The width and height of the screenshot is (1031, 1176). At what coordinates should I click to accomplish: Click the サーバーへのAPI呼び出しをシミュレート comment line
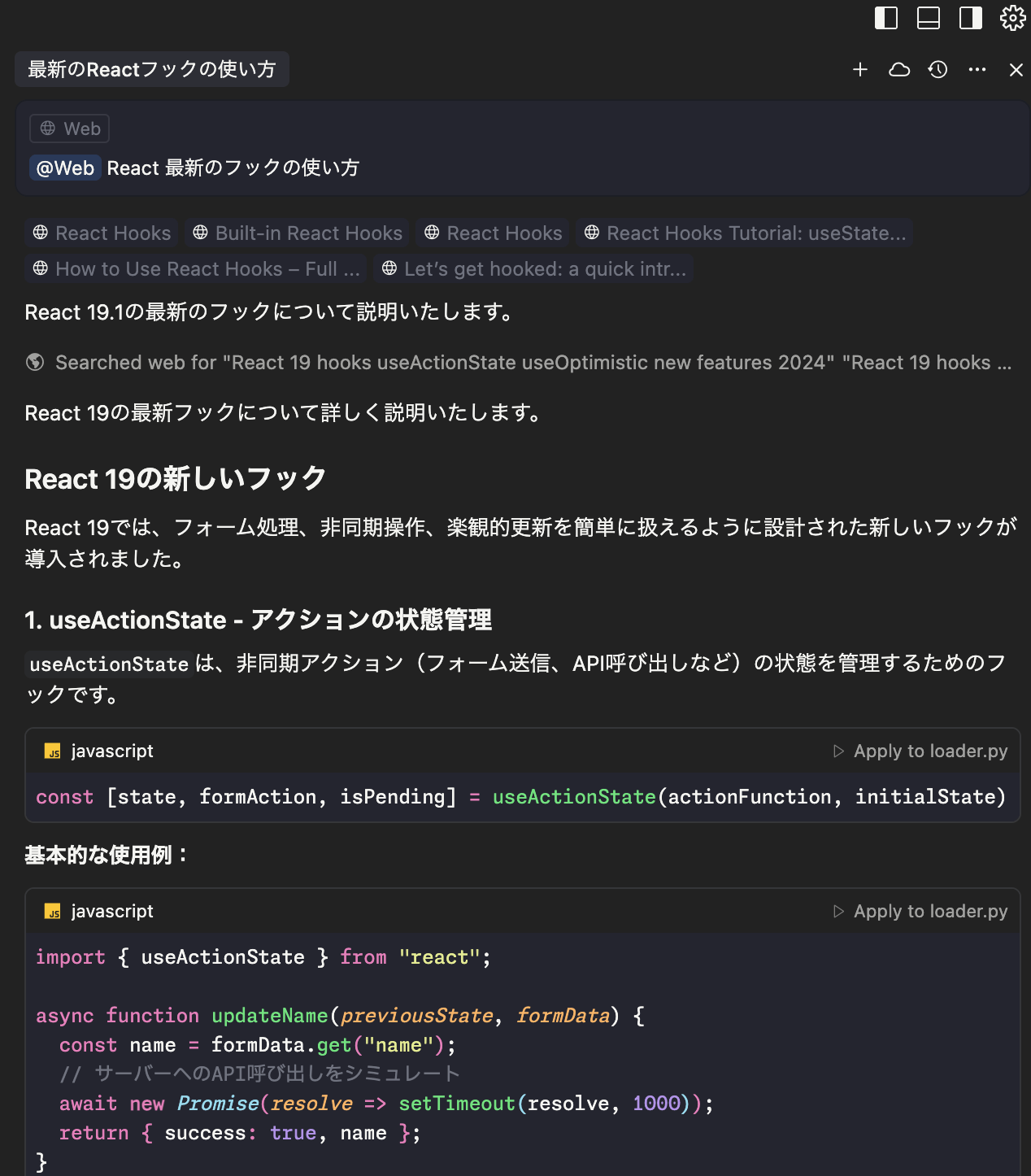260,1074
